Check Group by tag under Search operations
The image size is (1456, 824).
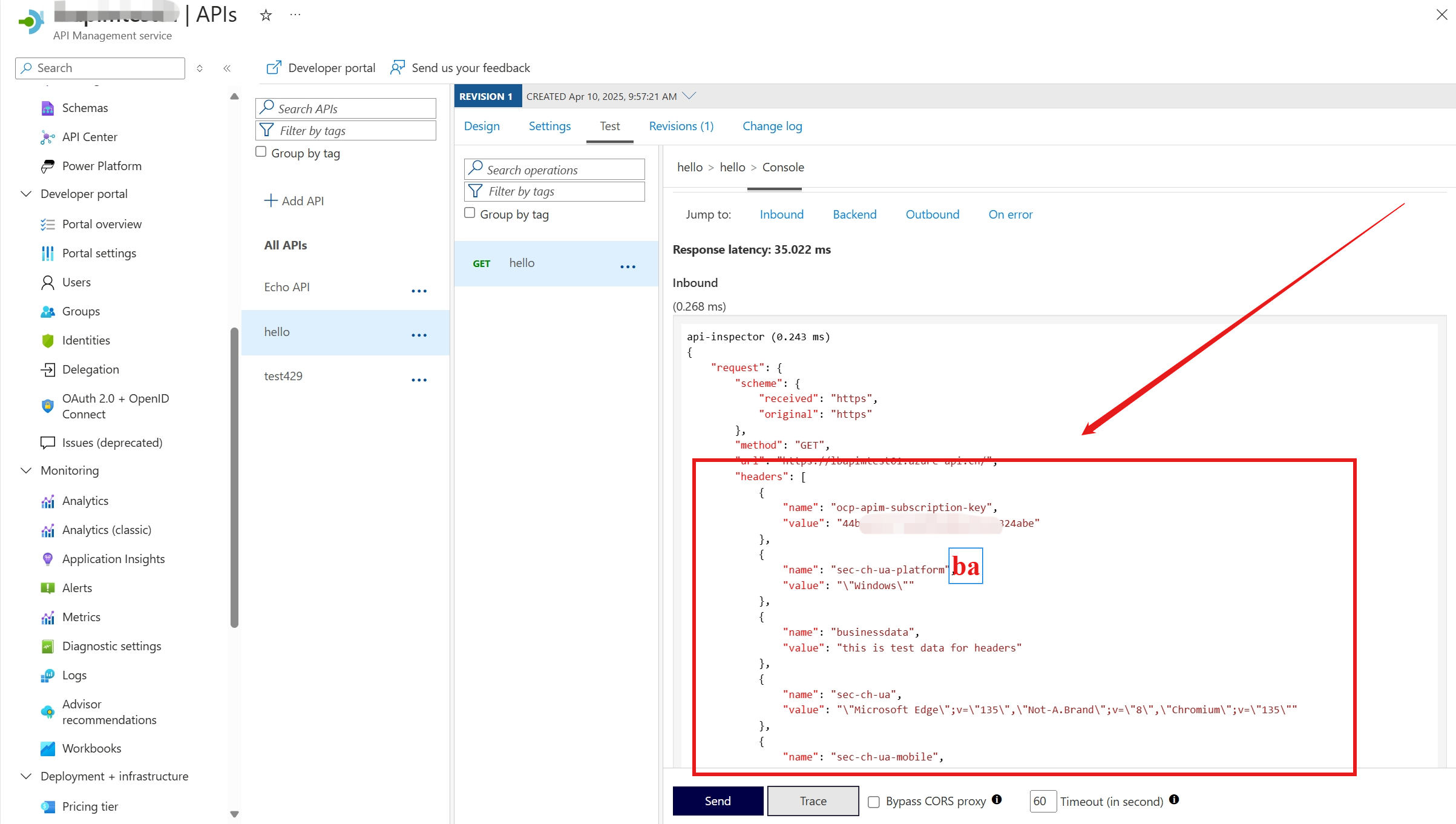coord(470,213)
